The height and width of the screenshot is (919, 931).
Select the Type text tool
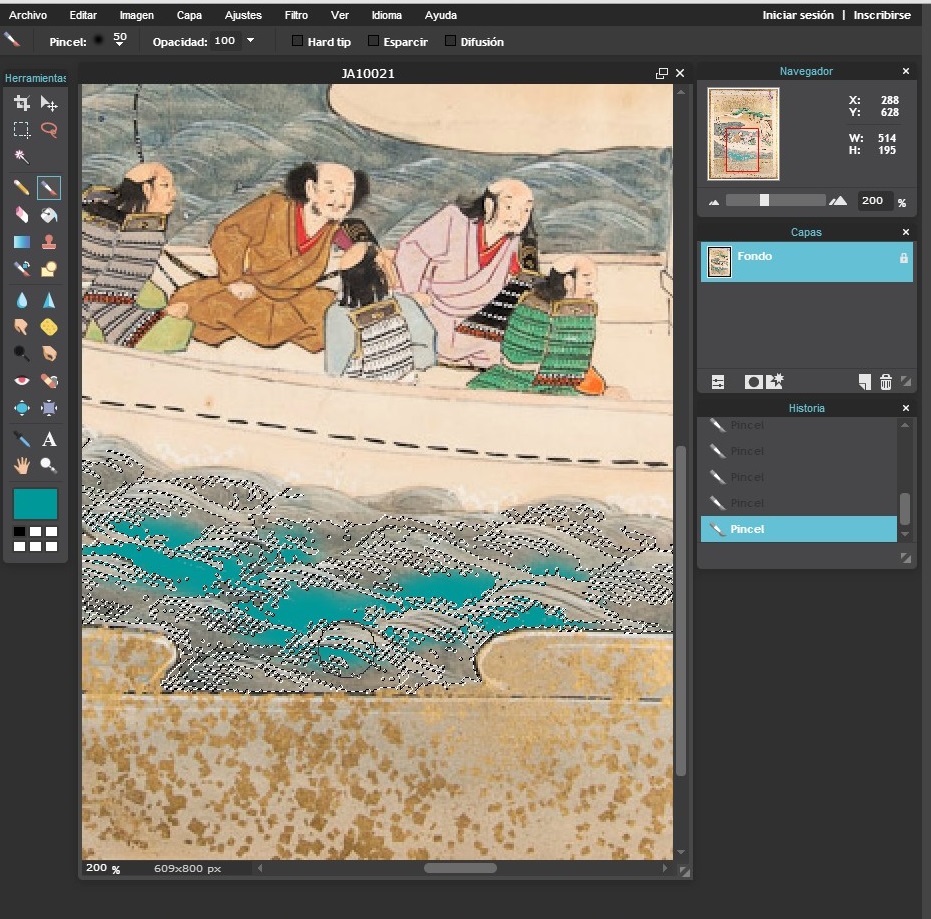49,439
